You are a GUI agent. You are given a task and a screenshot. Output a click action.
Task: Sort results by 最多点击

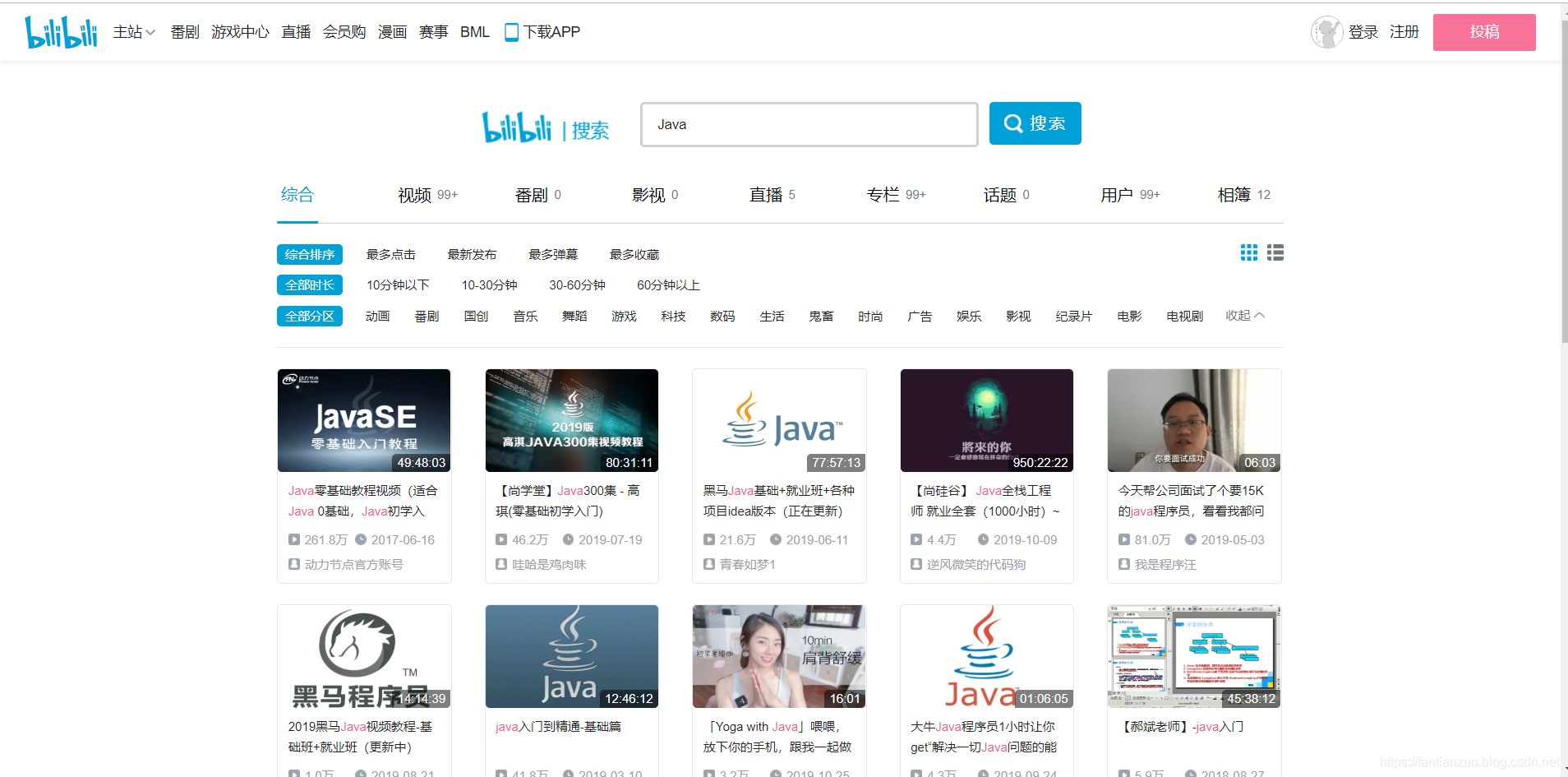(391, 255)
